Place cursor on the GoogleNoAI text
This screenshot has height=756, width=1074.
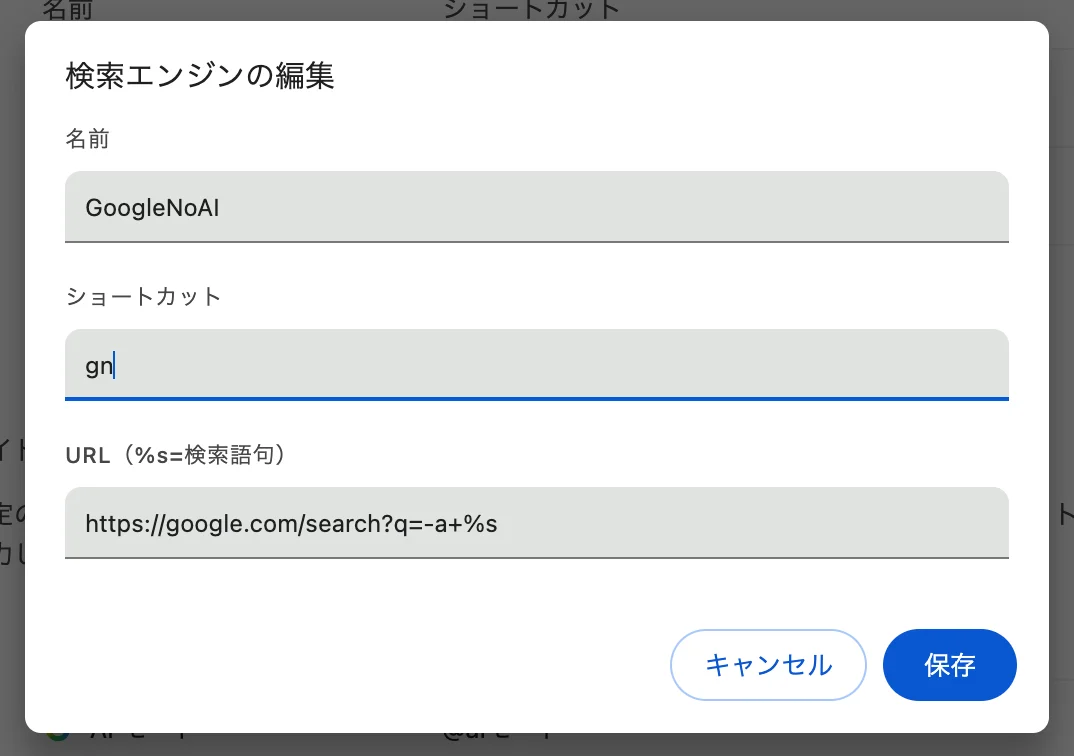point(152,207)
